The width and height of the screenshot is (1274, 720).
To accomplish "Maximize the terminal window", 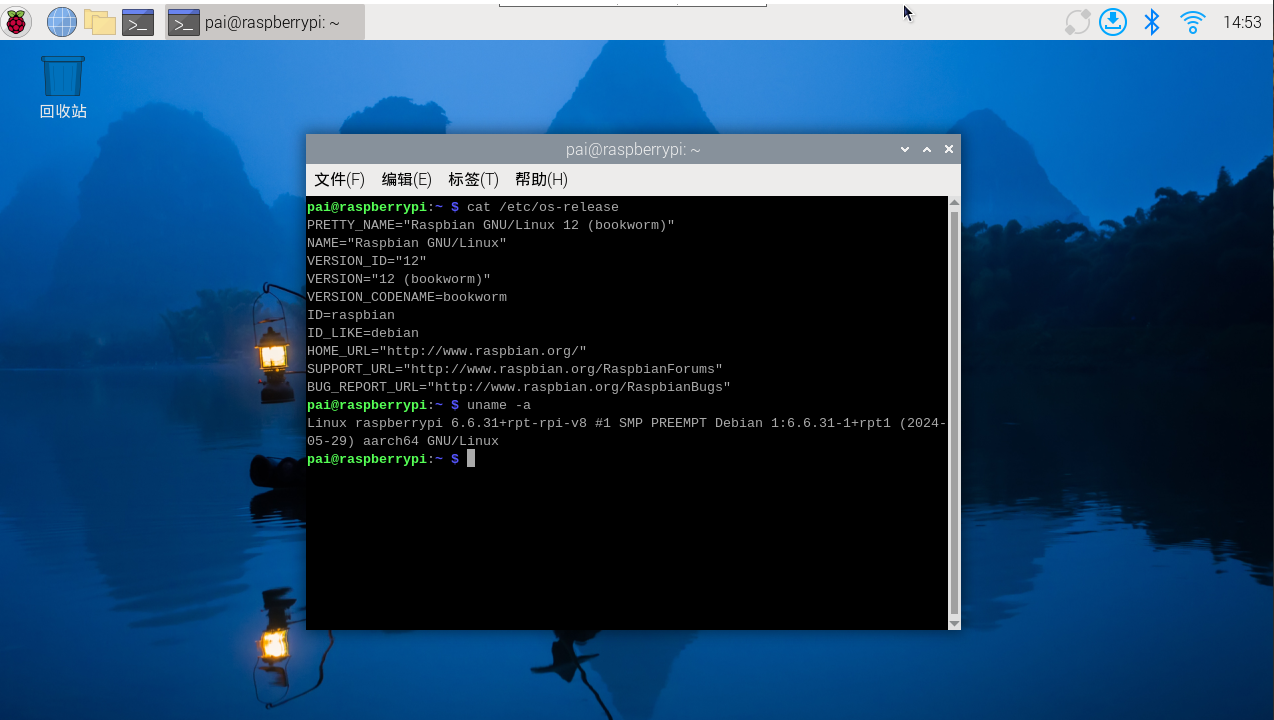I will click(x=927, y=149).
